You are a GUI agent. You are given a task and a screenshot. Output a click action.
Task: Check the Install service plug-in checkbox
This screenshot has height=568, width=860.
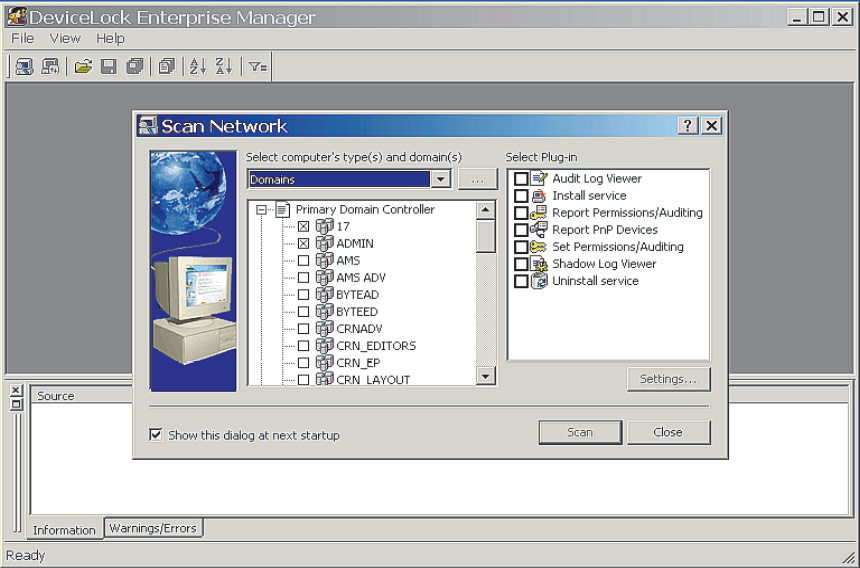coord(521,196)
